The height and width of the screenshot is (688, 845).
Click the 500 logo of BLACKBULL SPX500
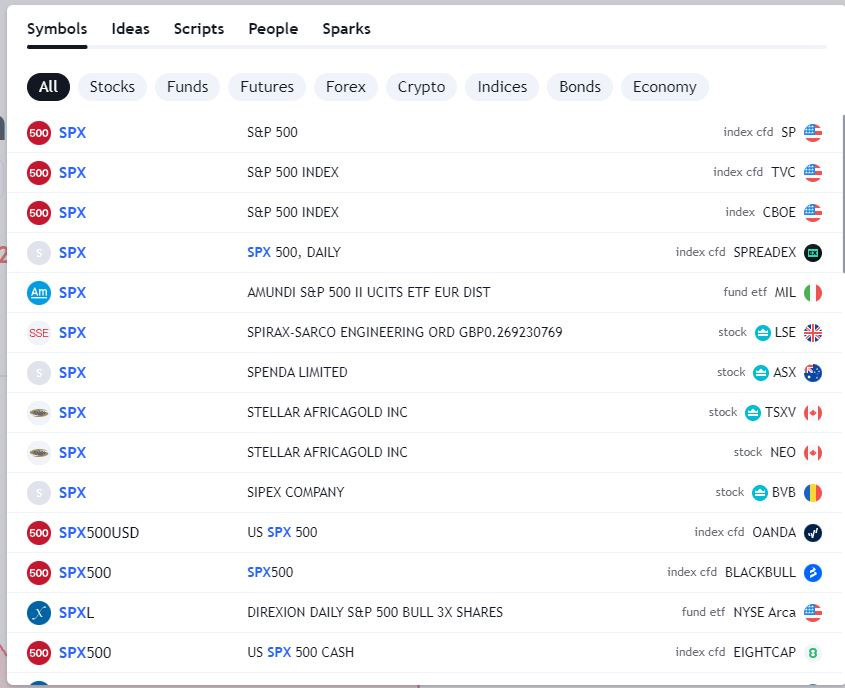coord(39,573)
